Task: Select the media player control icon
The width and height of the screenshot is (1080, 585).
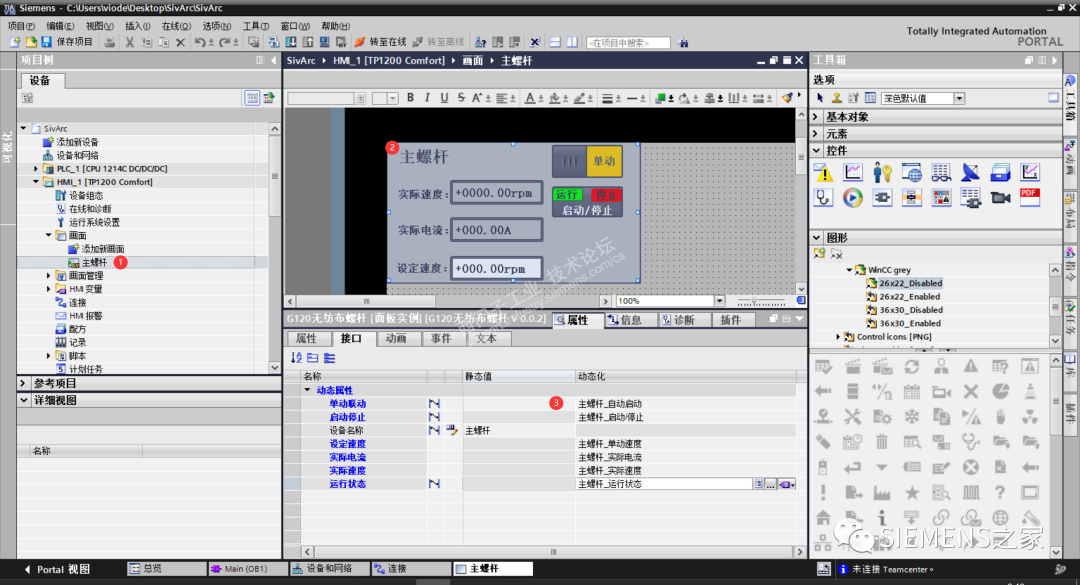Action: coord(852,198)
